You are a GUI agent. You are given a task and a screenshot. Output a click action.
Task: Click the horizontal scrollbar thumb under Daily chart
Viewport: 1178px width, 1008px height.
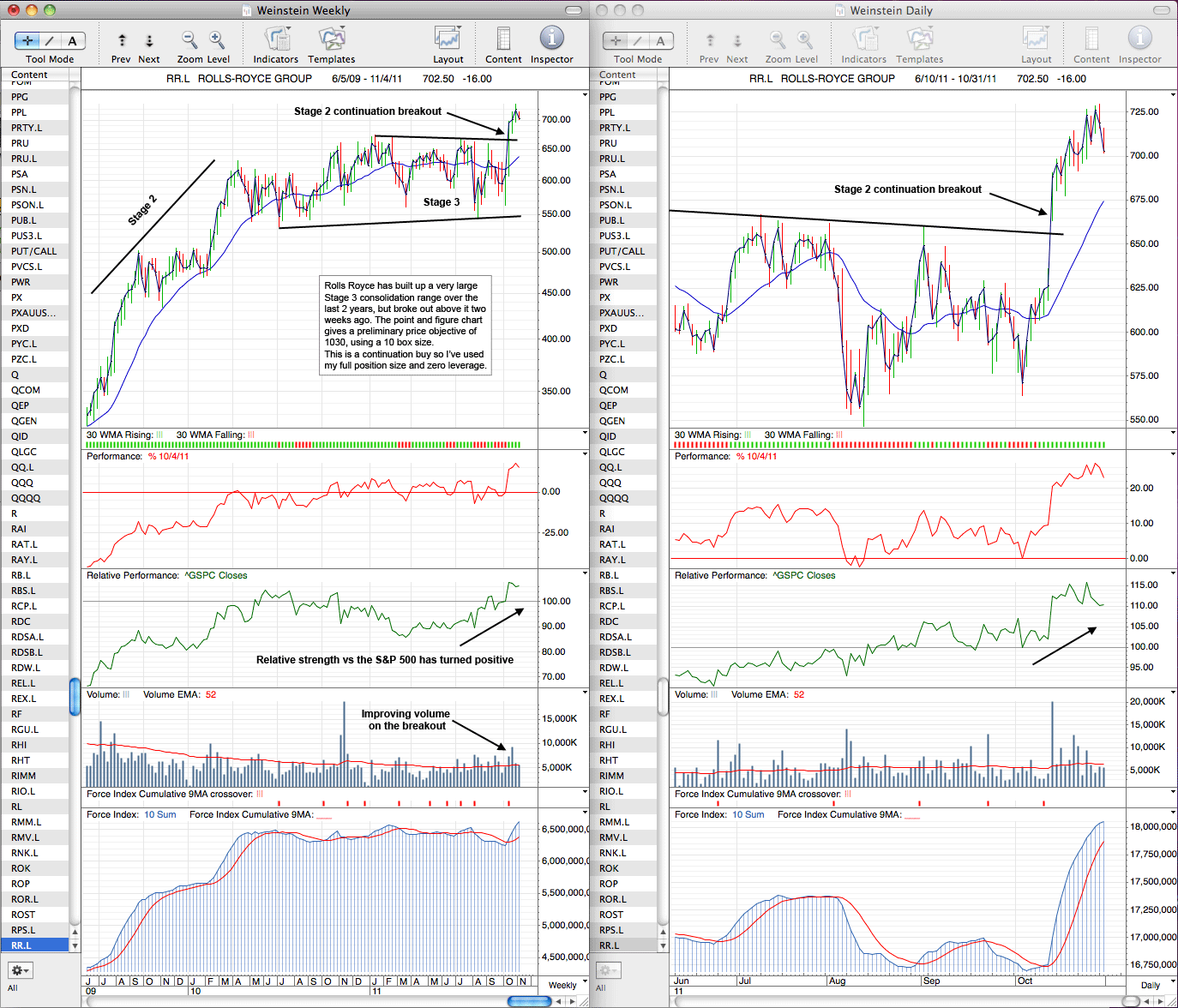pyautogui.click(x=1132, y=1001)
